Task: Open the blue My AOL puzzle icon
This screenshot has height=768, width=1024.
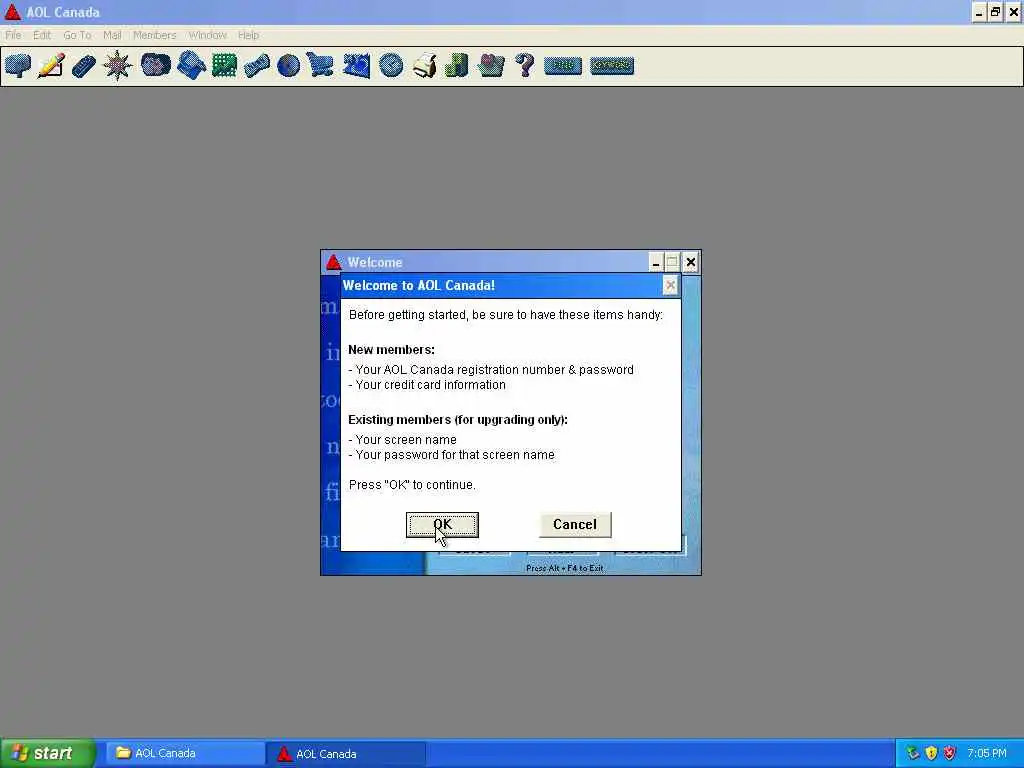Action: point(357,65)
